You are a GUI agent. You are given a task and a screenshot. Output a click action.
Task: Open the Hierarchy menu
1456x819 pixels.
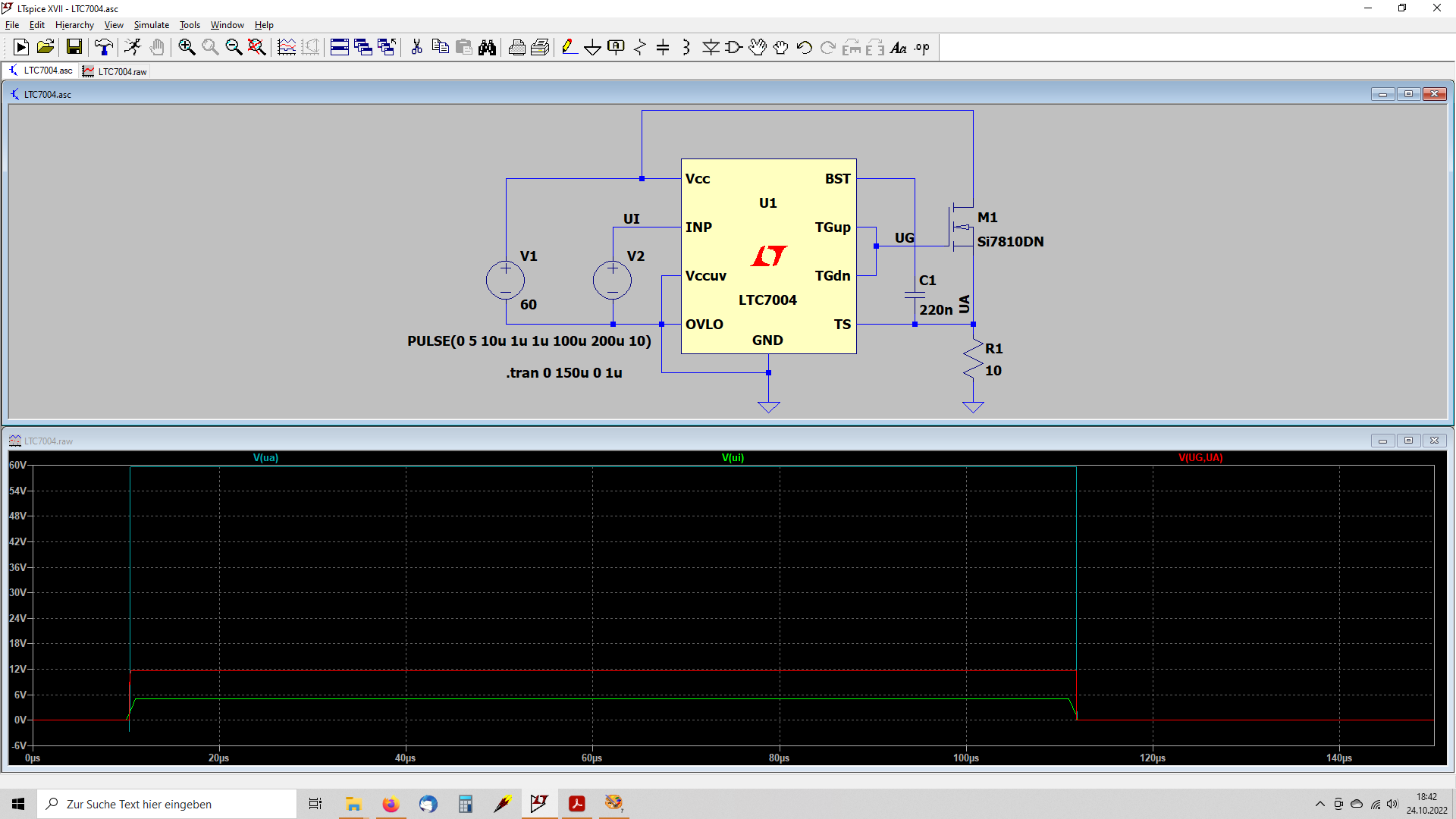pos(74,25)
